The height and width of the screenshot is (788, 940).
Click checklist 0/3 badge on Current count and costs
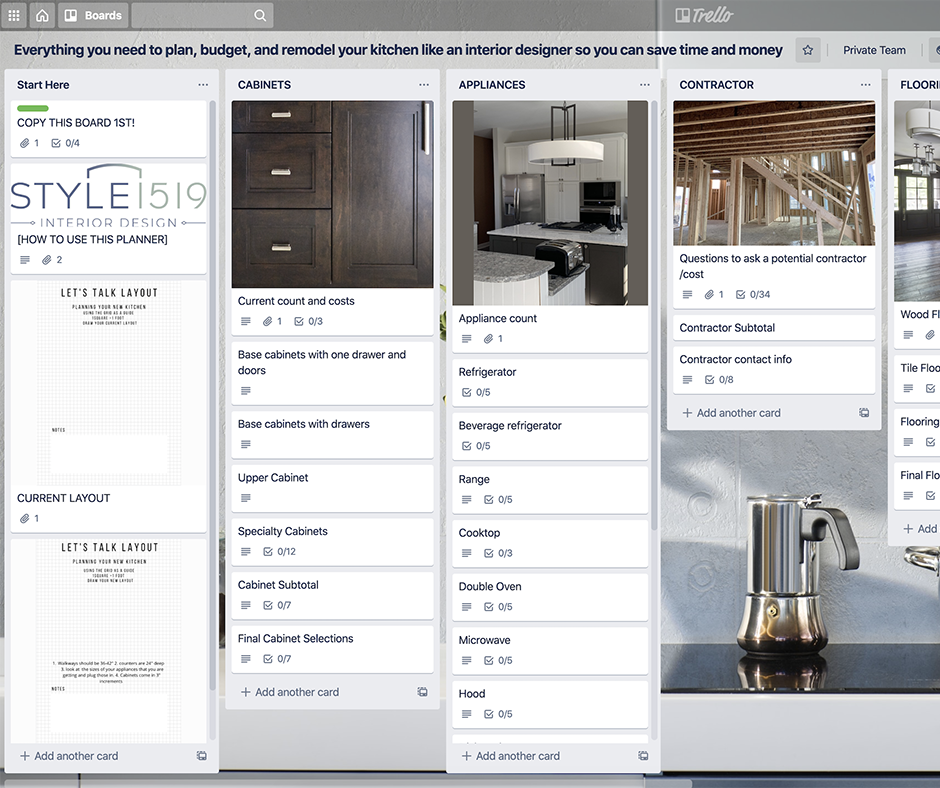309,321
